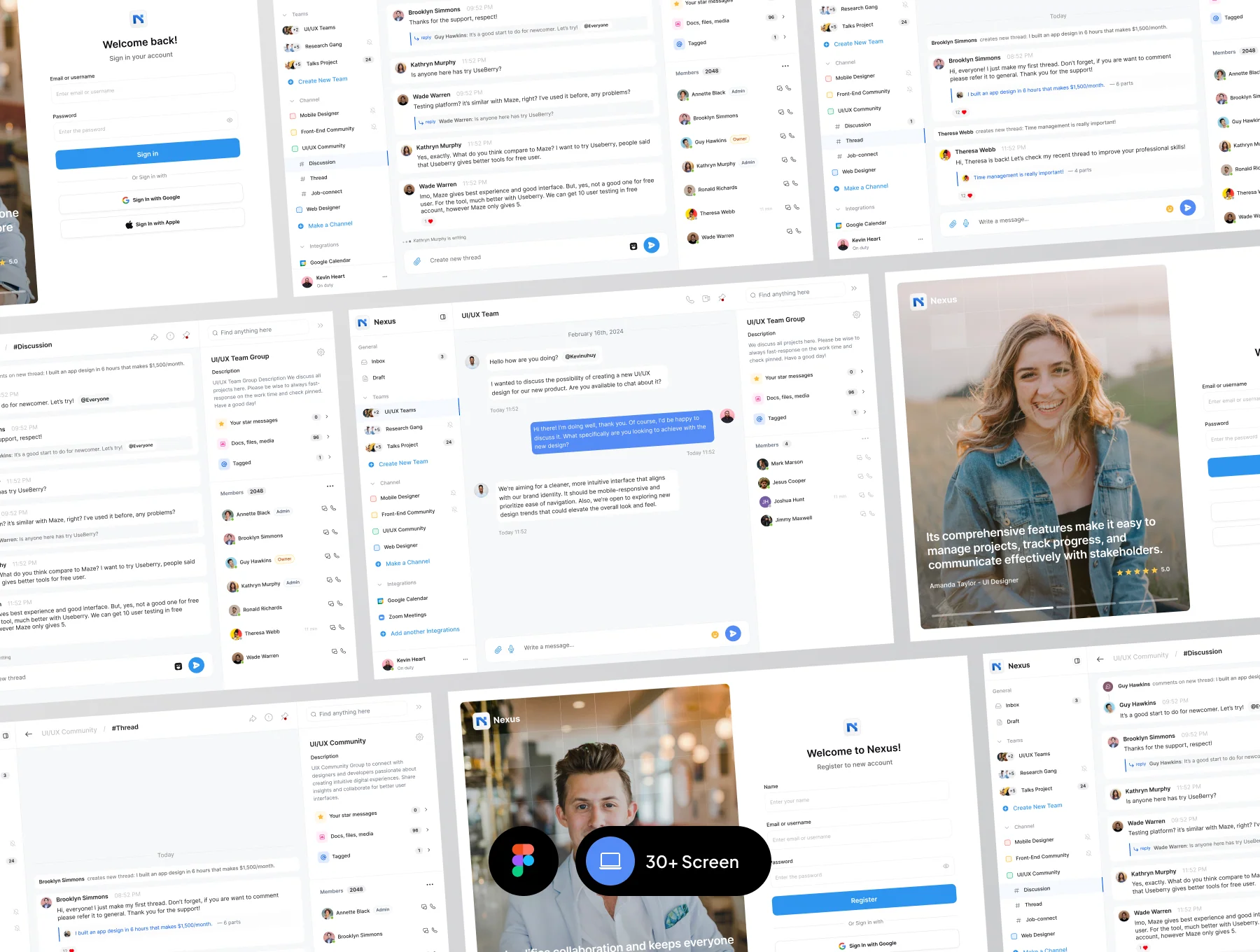
Task: Call Jesus Cooper via his phone icon
Action: coord(869,476)
